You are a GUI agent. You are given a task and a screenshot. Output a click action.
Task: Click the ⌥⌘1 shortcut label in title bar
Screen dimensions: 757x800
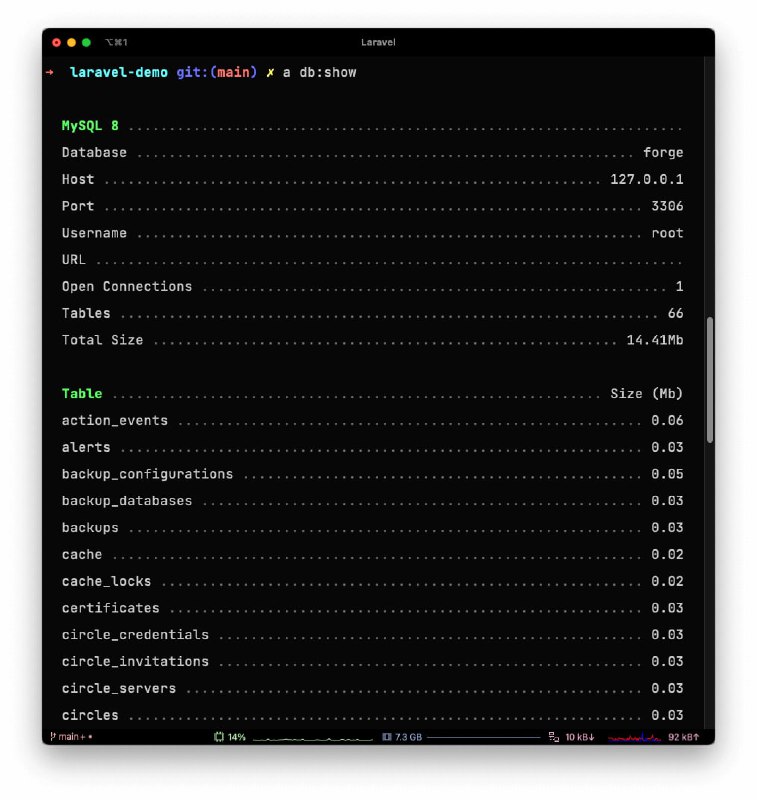coord(116,42)
